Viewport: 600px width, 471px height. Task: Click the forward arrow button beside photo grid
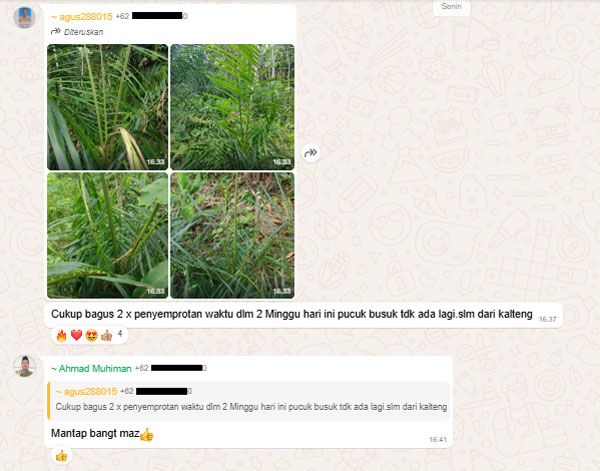[x=311, y=153]
